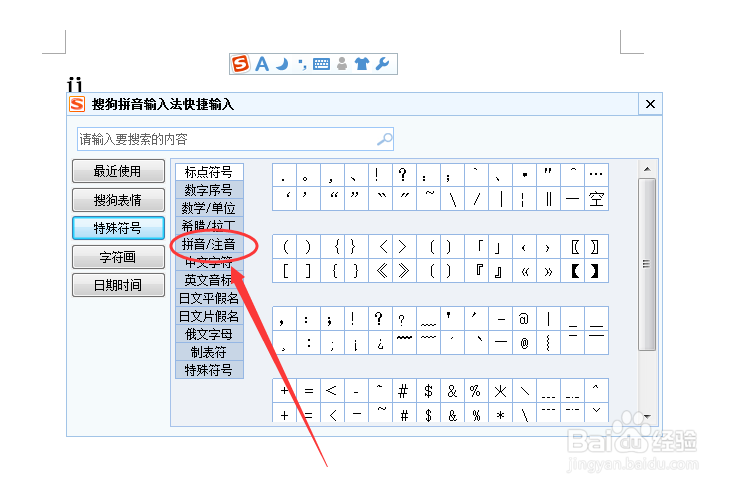Insert the 】 closing black bracket
The width and height of the screenshot is (740, 490).
point(595,271)
